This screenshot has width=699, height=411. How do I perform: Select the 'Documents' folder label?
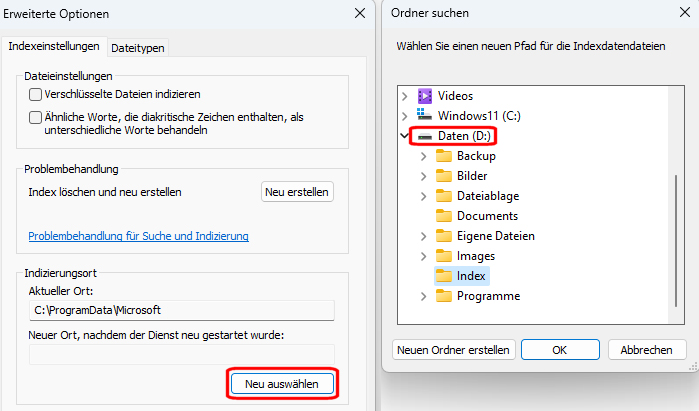coord(487,216)
